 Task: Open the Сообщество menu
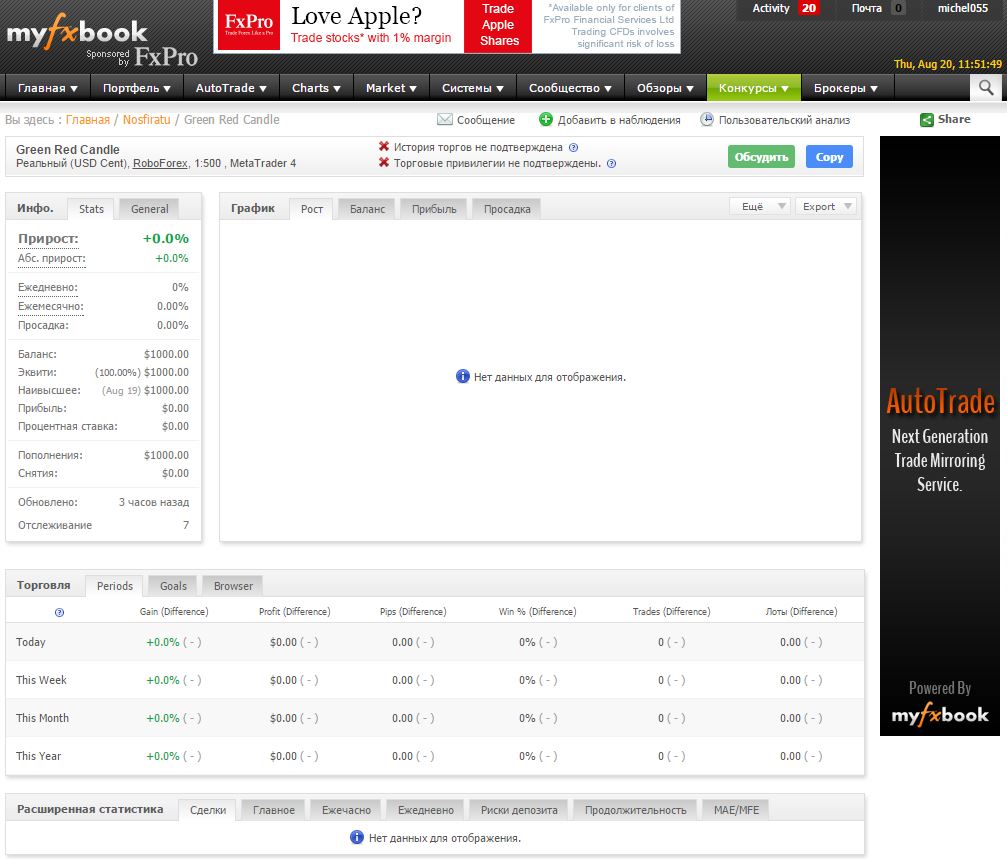pyautogui.click(x=570, y=88)
